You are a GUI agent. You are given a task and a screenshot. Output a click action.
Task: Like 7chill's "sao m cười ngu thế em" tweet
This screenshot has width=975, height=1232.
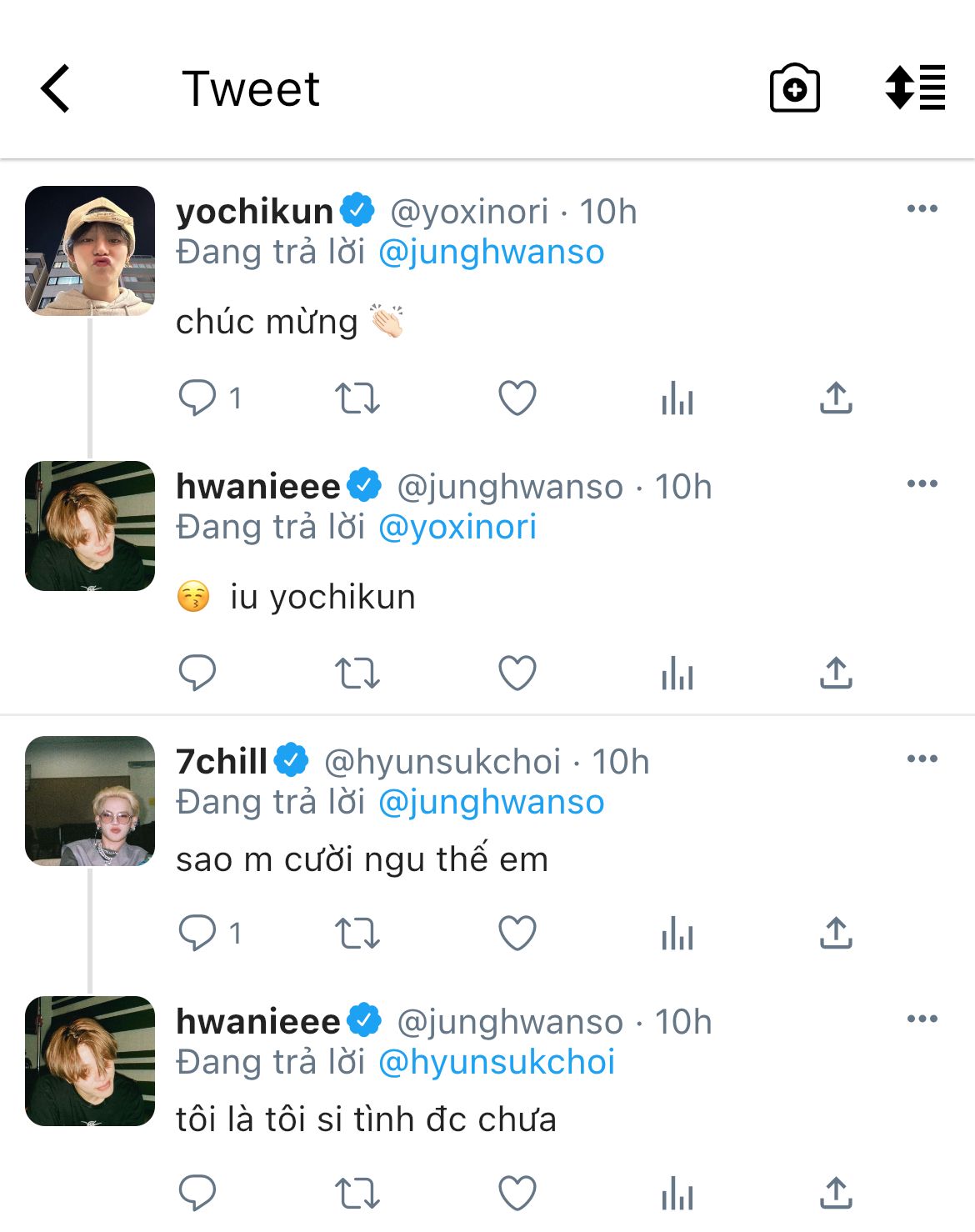[517, 933]
